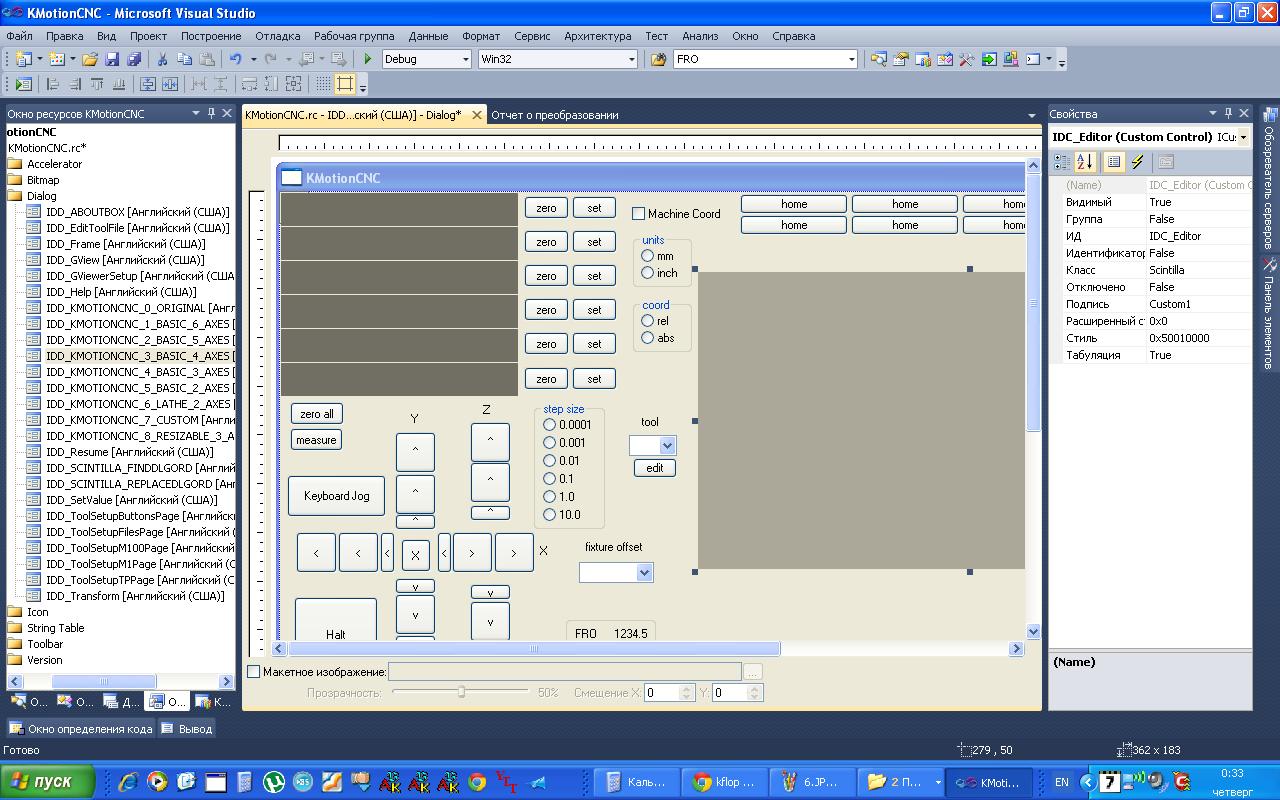Viewport: 1280px width, 800px height.
Task: Click the Test Dialog icon in dialog toolbar
Action: pyautogui.click(x=24, y=84)
